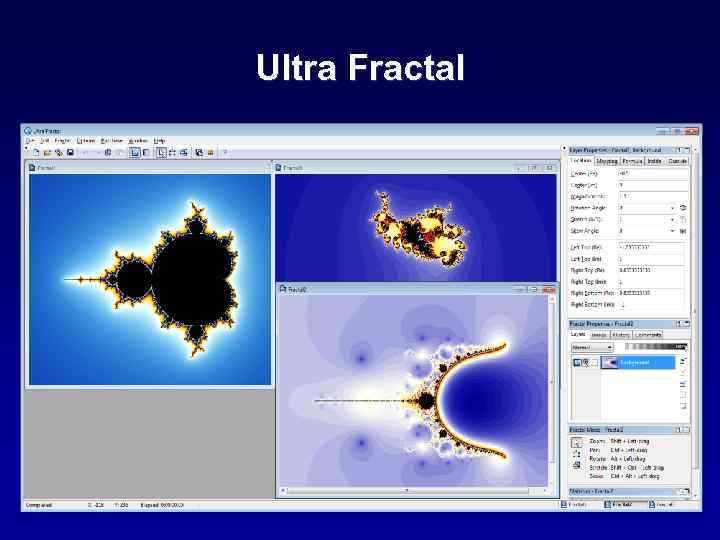The image size is (720, 540).
Task: Toggle the Background layer editable magnifier icon
Action: [x=585, y=363]
